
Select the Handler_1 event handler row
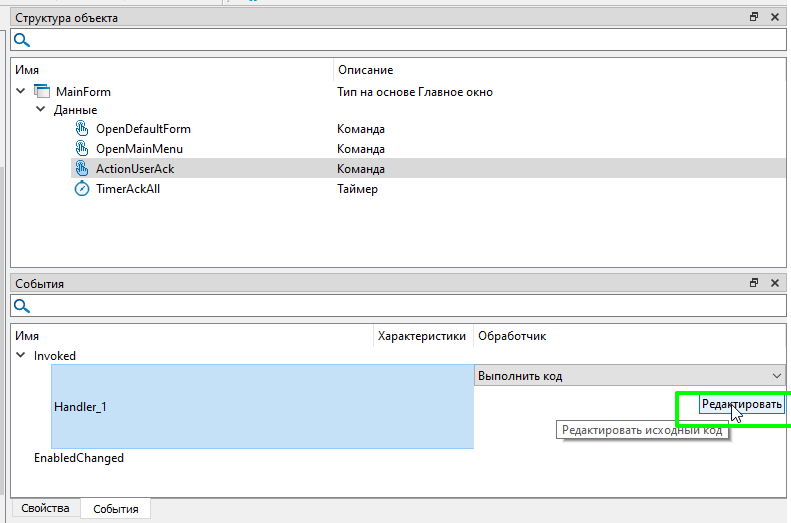coord(262,406)
